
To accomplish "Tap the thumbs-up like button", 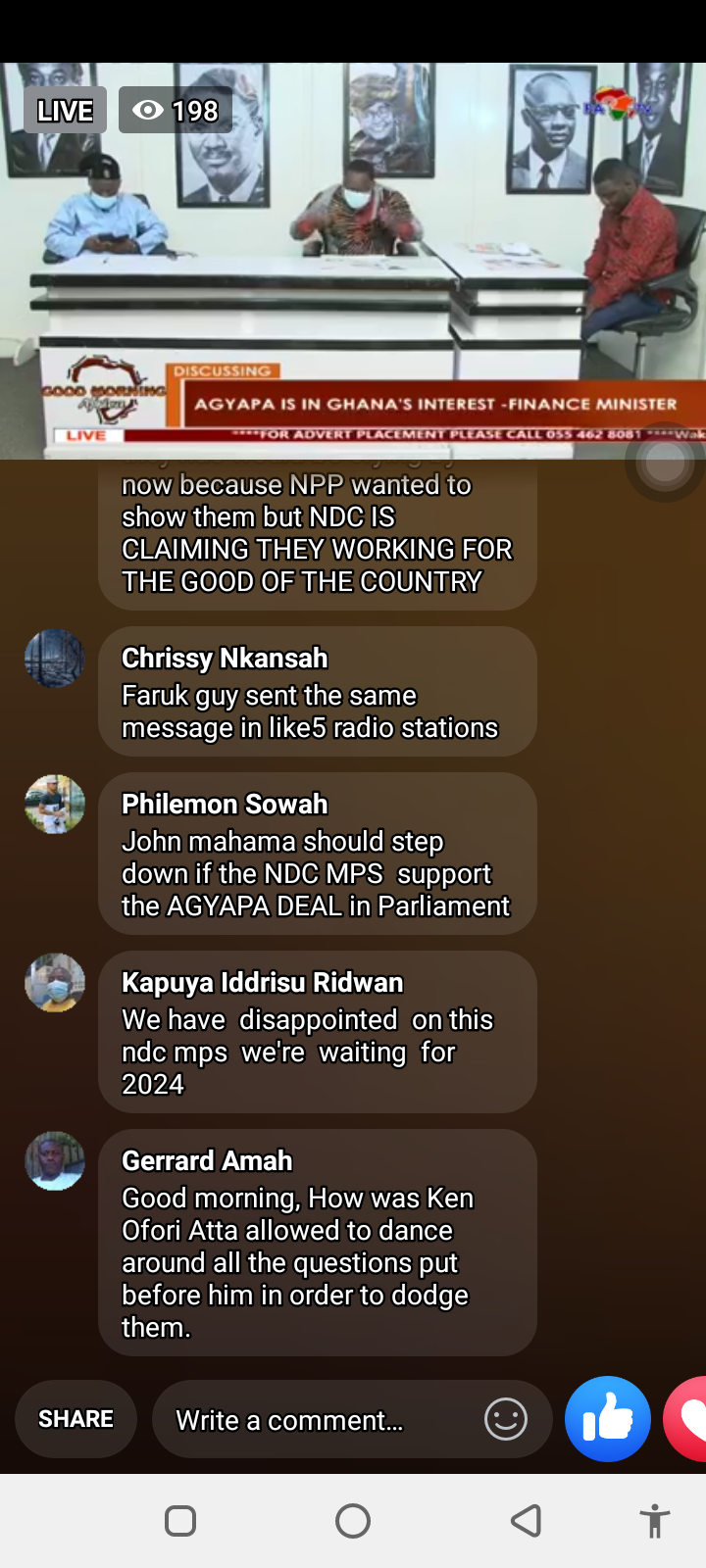I will [608, 1418].
